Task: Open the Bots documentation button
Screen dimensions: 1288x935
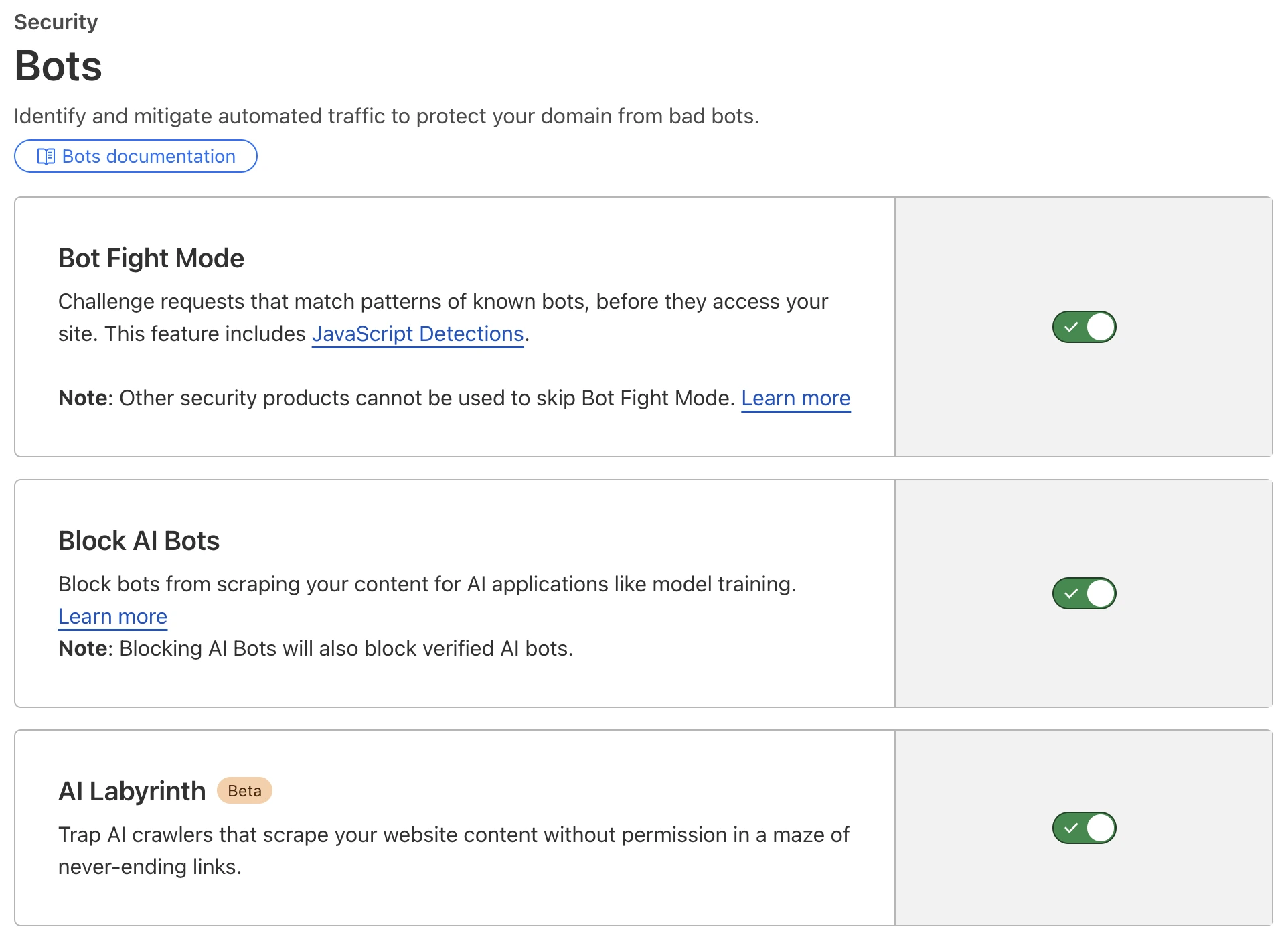Action: 136,156
